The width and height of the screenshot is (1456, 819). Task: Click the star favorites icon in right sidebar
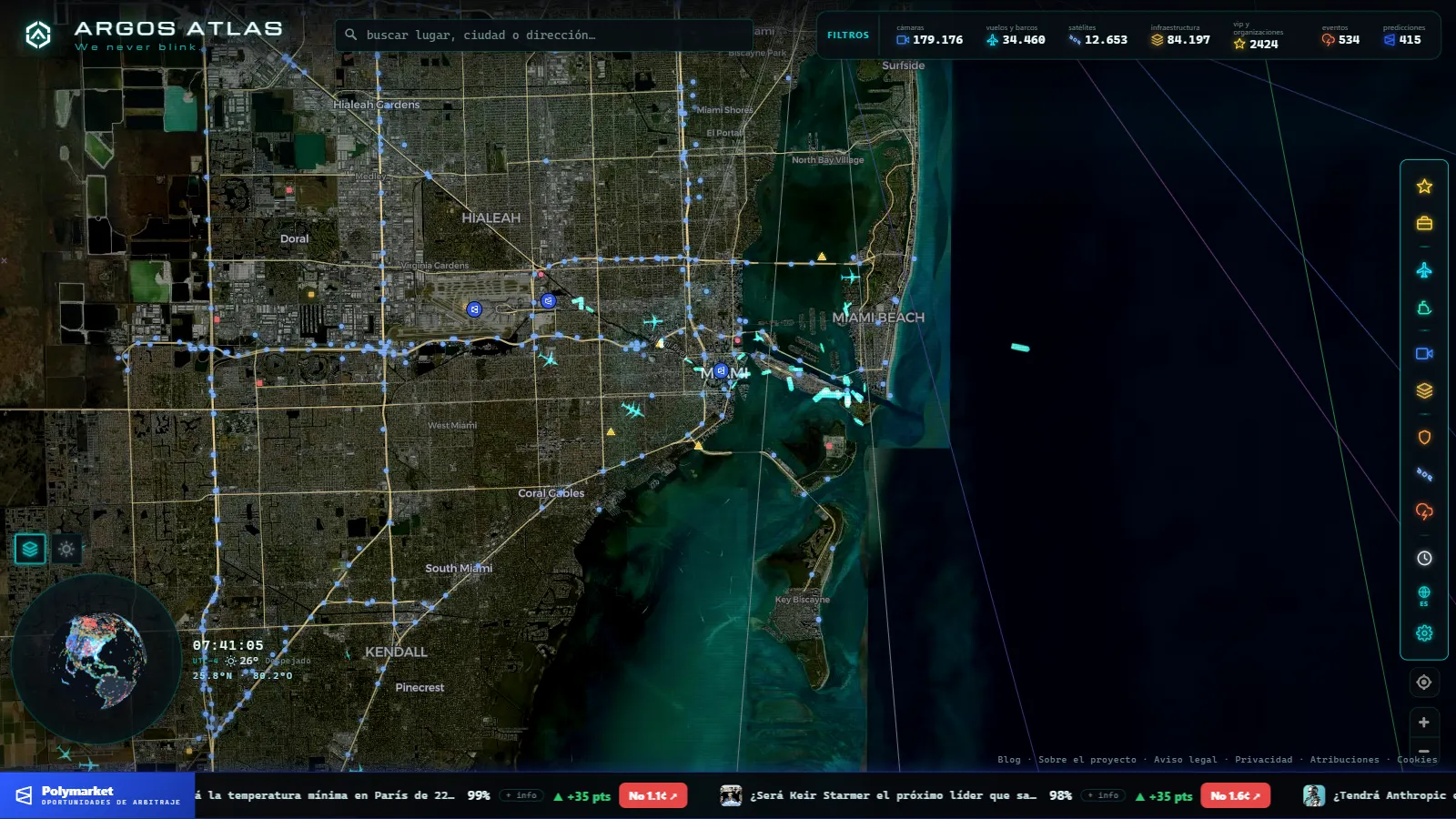1424,187
